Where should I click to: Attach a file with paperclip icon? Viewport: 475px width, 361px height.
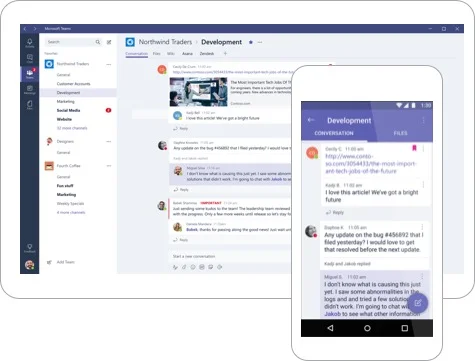184,267
